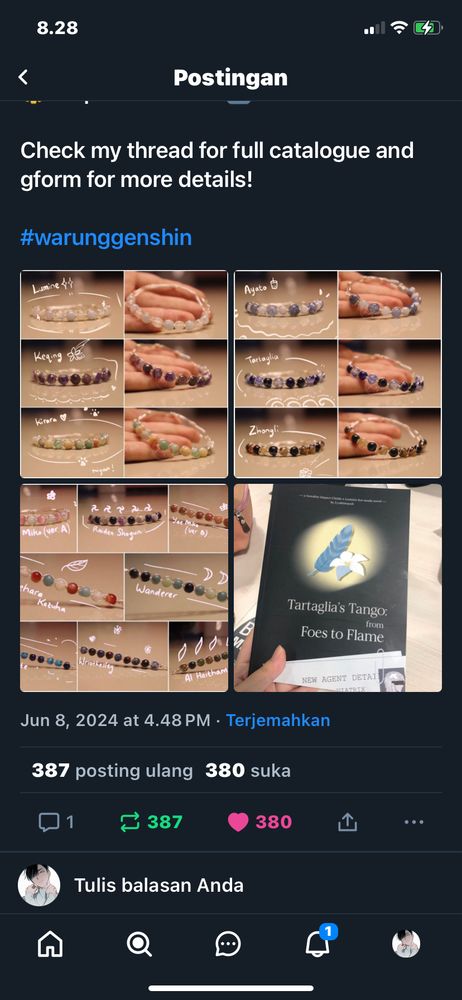Unlike the post via pink heart icon
Viewport: 462px width, 1000px height.
[238, 822]
